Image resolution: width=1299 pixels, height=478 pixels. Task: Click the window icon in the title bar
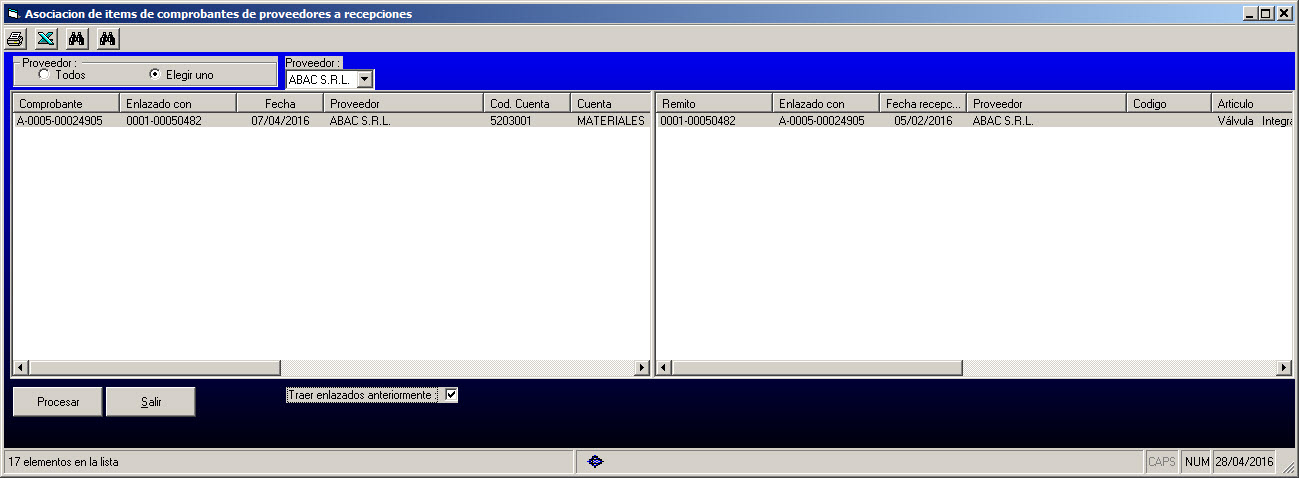tap(13, 14)
